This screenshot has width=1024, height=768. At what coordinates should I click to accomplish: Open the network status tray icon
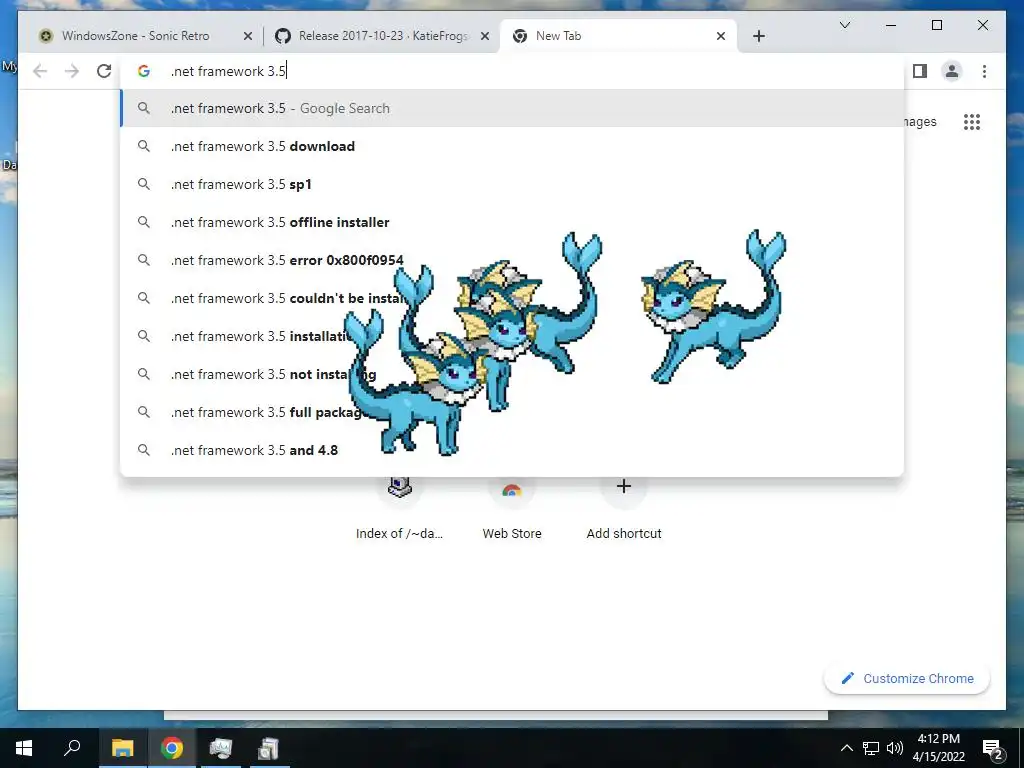click(871, 748)
